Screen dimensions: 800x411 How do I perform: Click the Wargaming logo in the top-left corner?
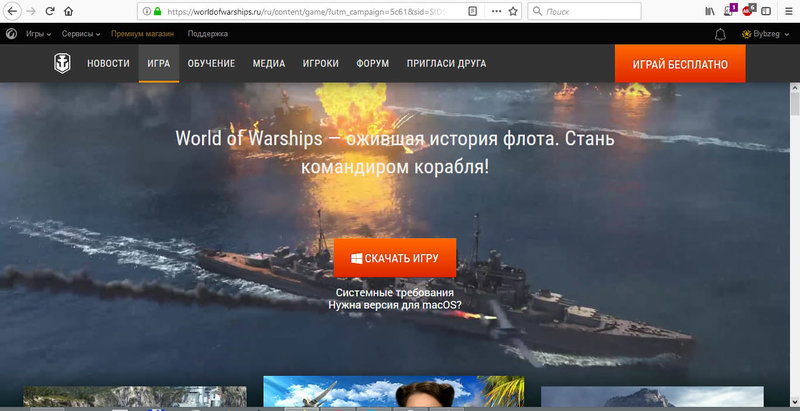tap(10, 34)
